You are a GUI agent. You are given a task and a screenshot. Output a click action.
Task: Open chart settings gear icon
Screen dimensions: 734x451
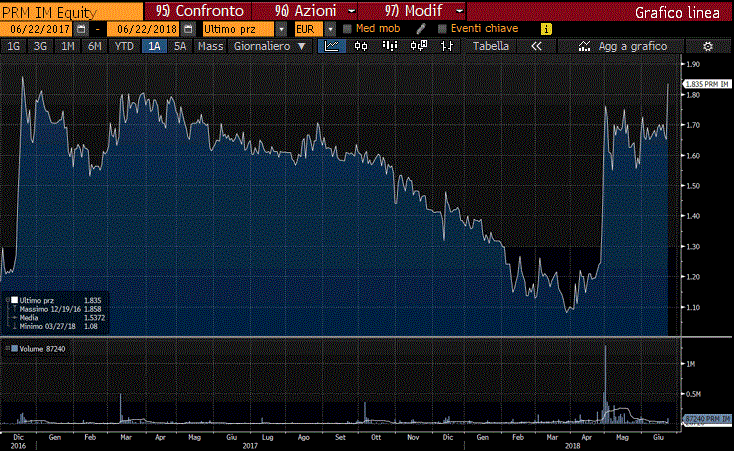coord(708,46)
